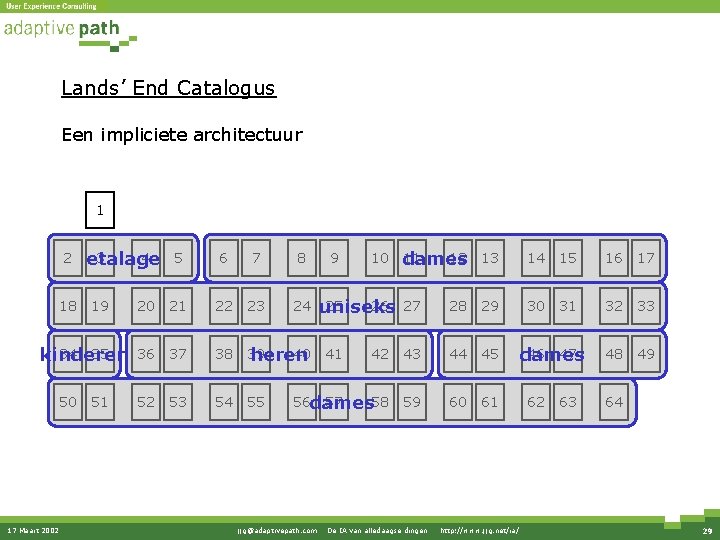Click page box 62
720x540 pixels.
tap(536, 402)
